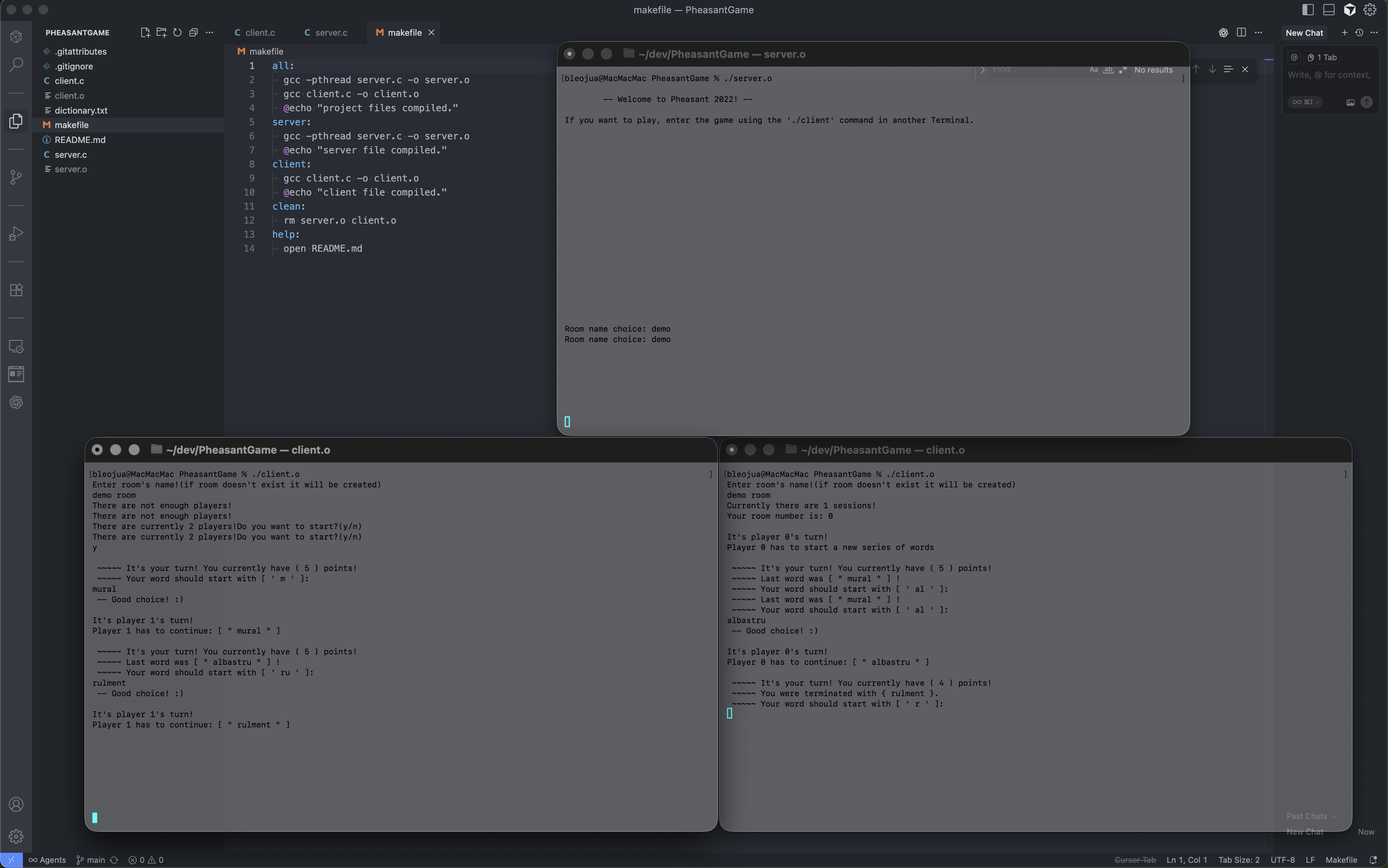Open Manage gear in activity bar

16,836
